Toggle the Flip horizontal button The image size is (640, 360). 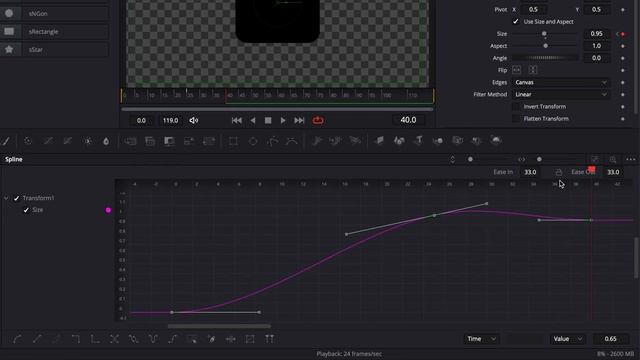click(x=516, y=70)
